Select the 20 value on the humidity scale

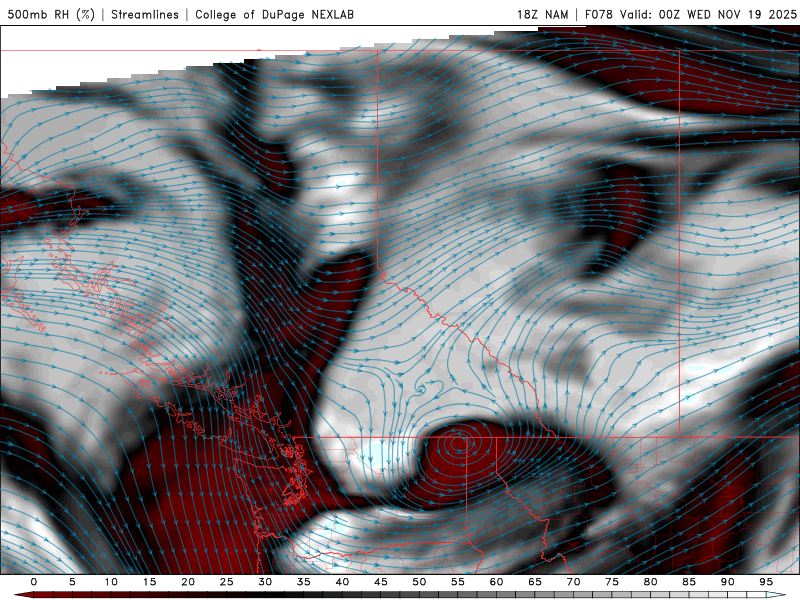pyautogui.click(x=188, y=582)
